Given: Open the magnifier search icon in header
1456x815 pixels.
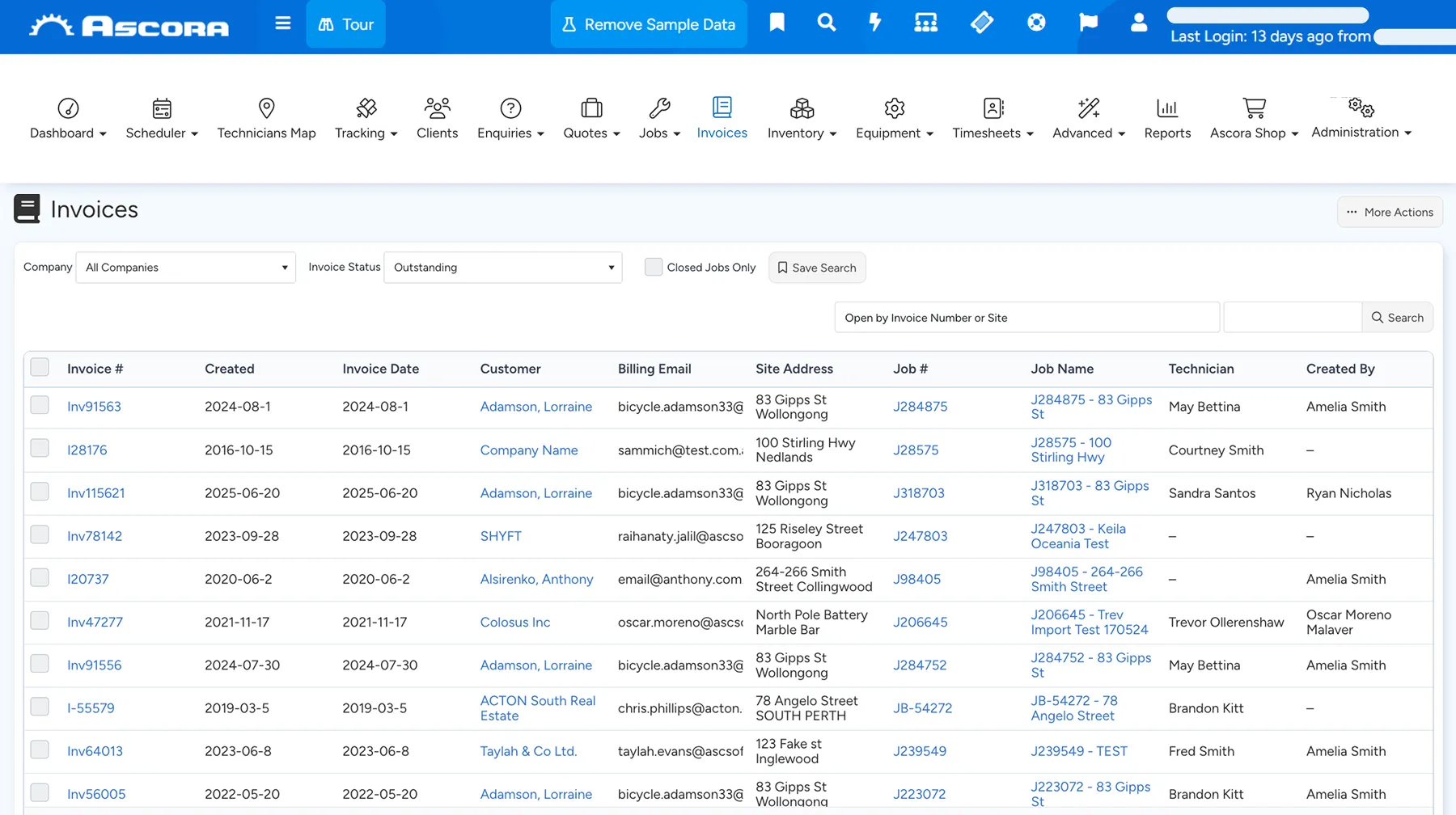Looking at the screenshot, I should 826,23.
